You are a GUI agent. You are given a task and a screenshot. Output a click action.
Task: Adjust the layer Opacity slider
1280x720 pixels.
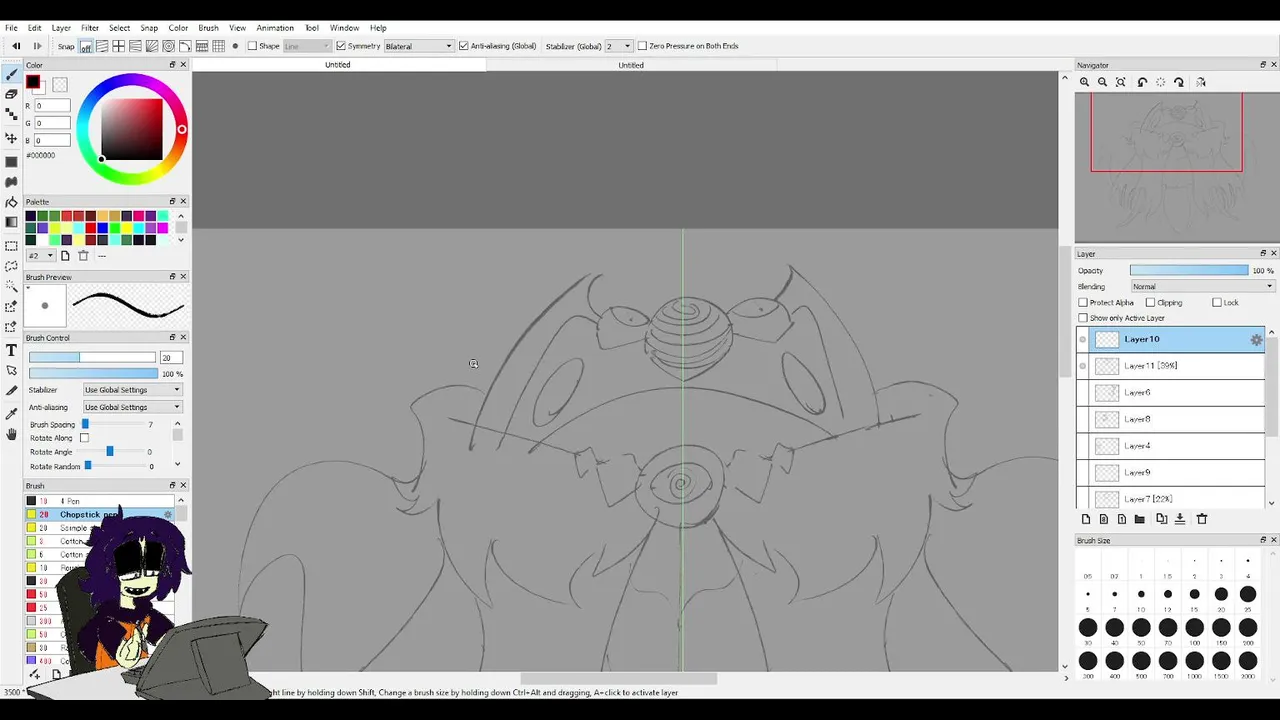click(x=1189, y=271)
